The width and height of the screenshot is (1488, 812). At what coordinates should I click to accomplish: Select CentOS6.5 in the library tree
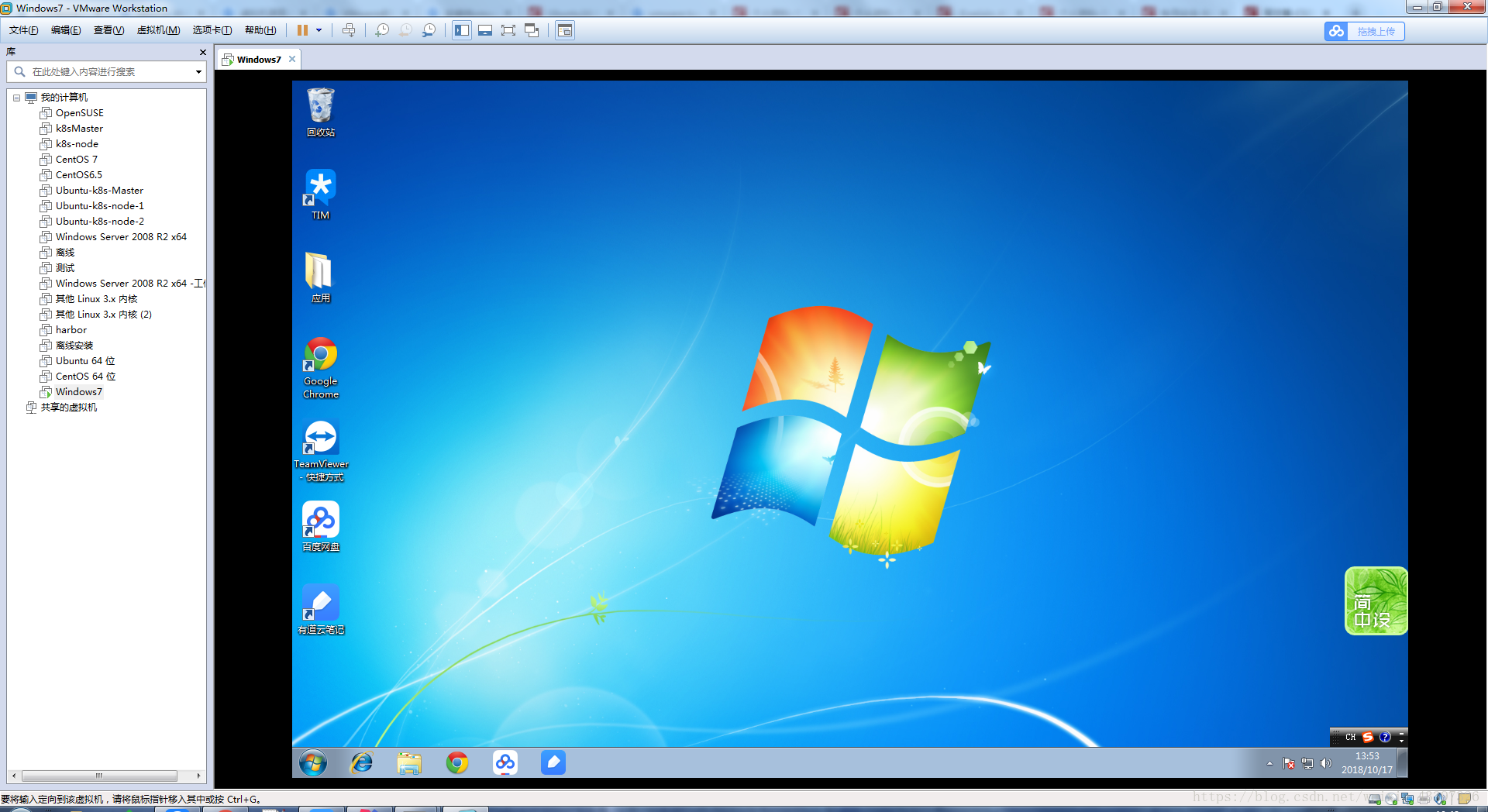pos(78,175)
